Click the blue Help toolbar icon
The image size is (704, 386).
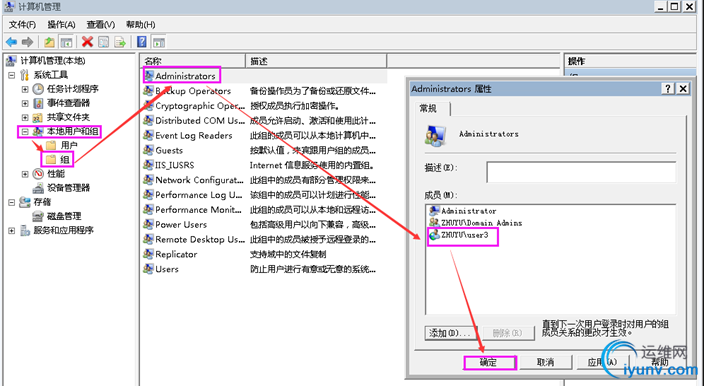point(142,42)
